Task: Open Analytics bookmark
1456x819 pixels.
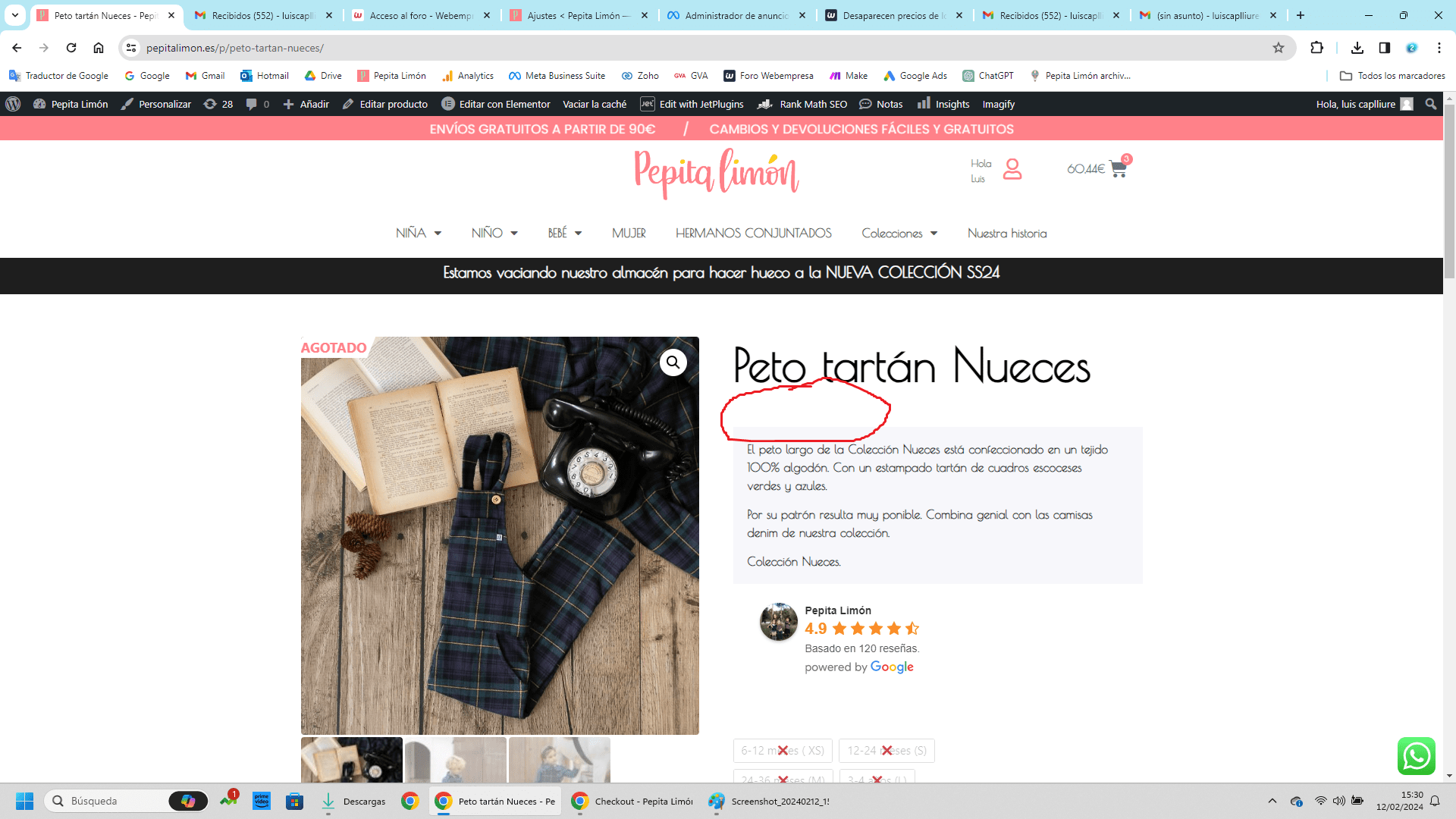Action: click(x=468, y=76)
